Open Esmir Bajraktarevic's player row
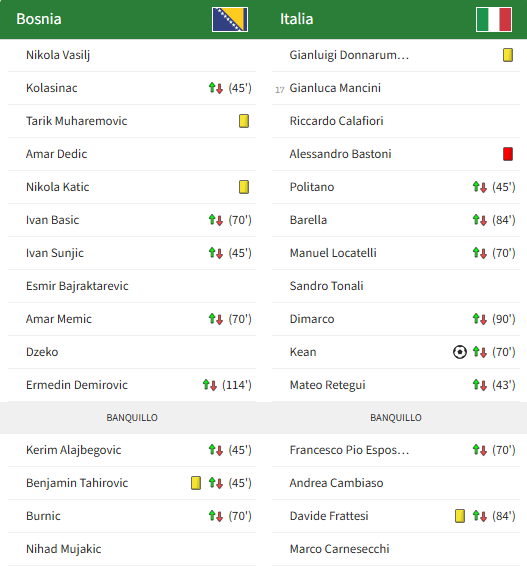The height and width of the screenshot is (572, 527). [x=132, y=286]
